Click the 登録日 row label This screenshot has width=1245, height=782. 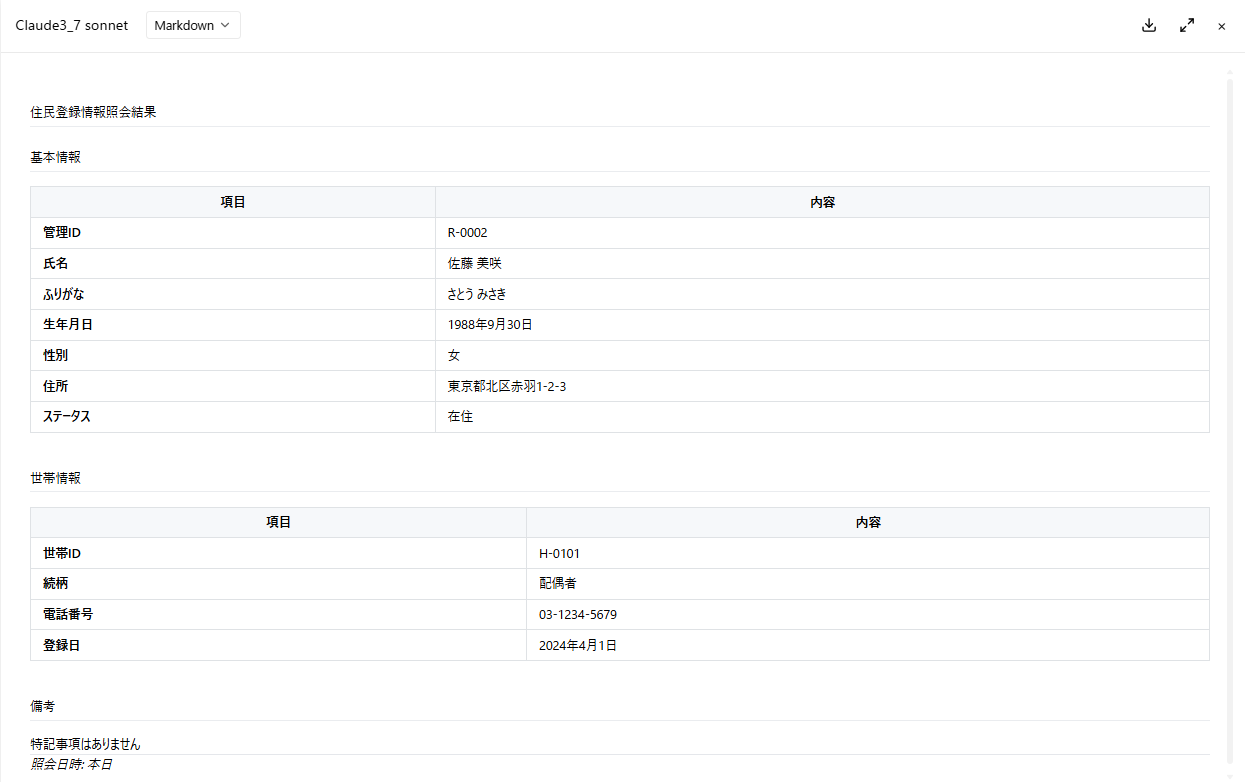point(61,645)
